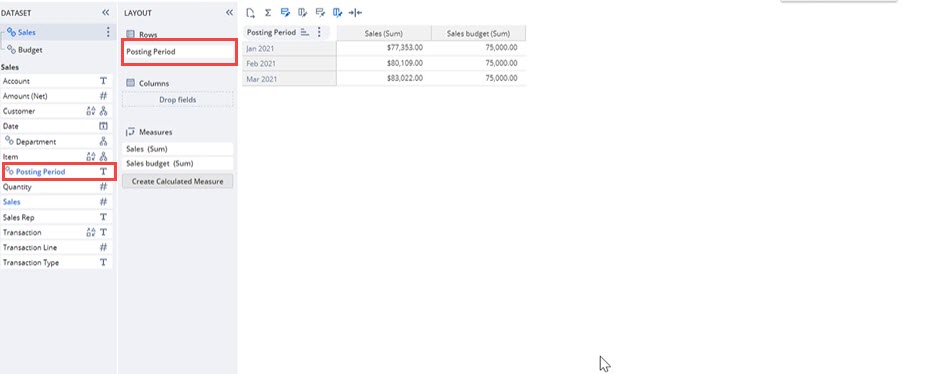Click the Department field
This screenshot has height=374, width=933.
click(x=56, y=142)
